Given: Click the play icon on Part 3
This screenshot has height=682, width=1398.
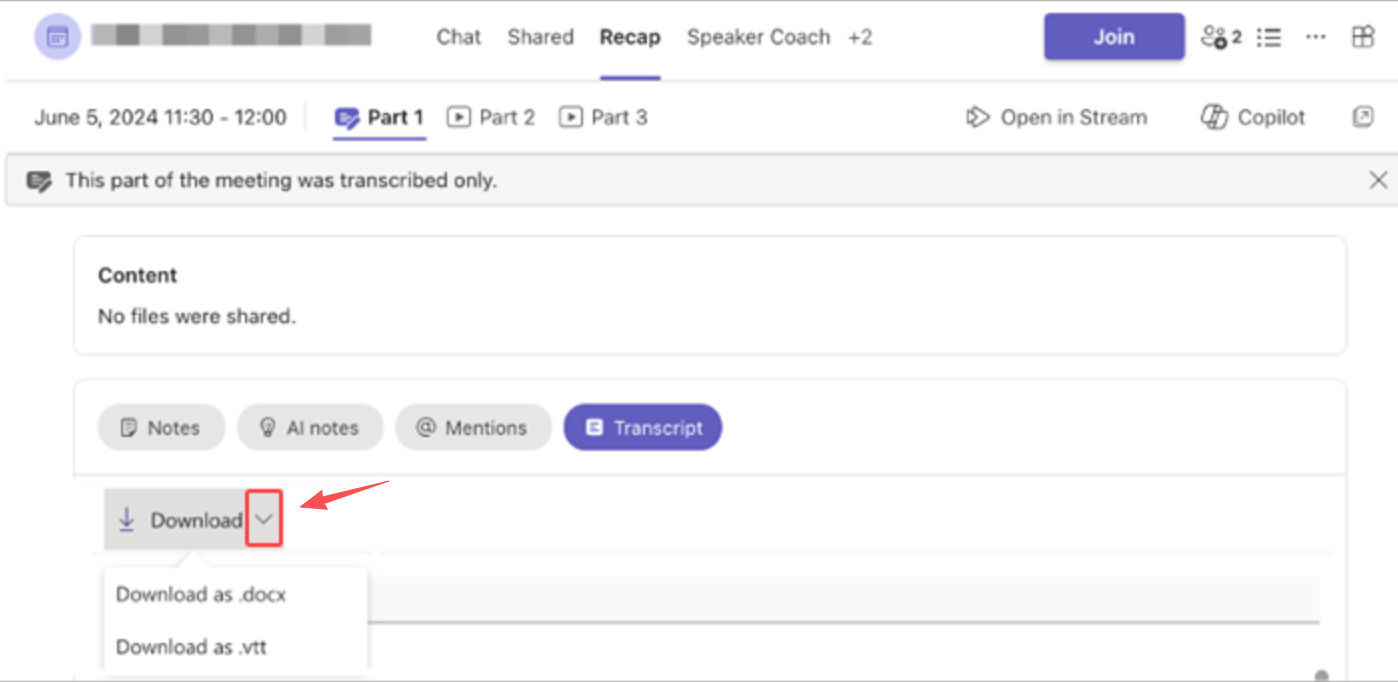Looking at the screenshot, I should (570, 117).
